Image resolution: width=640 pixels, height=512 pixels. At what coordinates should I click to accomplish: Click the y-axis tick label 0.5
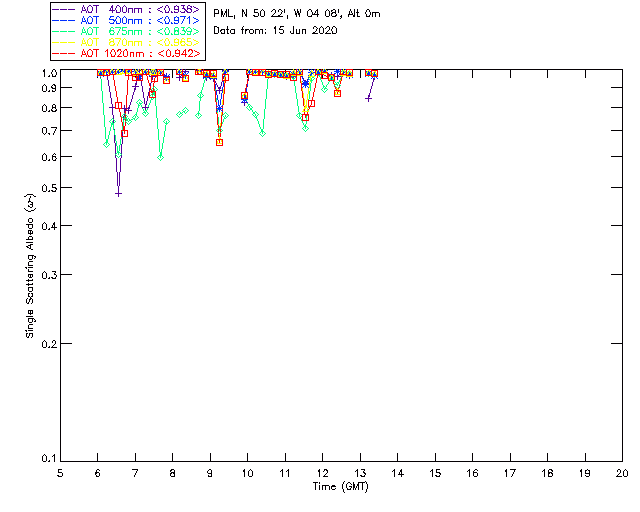point(46,188)
